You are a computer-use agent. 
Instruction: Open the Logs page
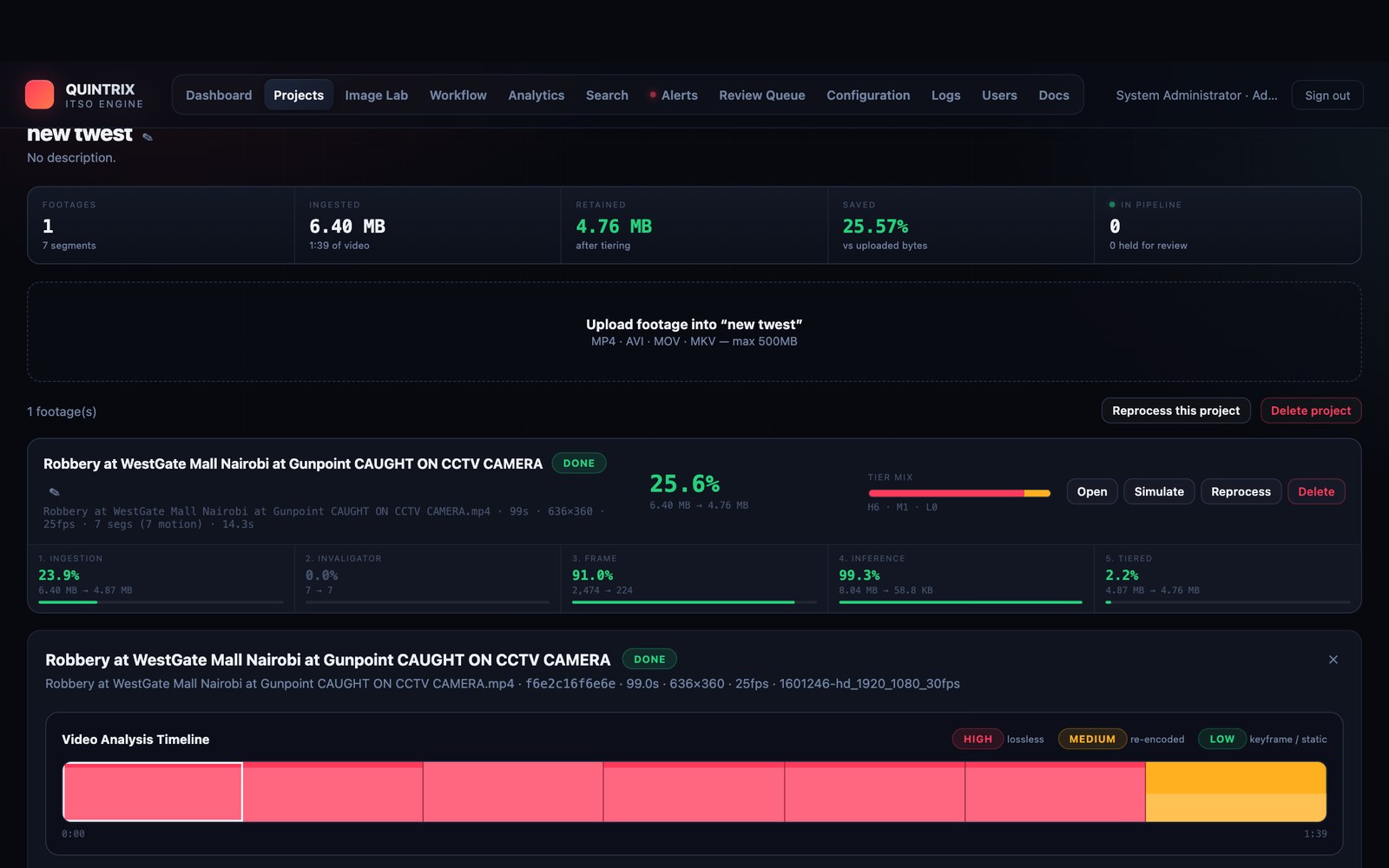(945, 95)
